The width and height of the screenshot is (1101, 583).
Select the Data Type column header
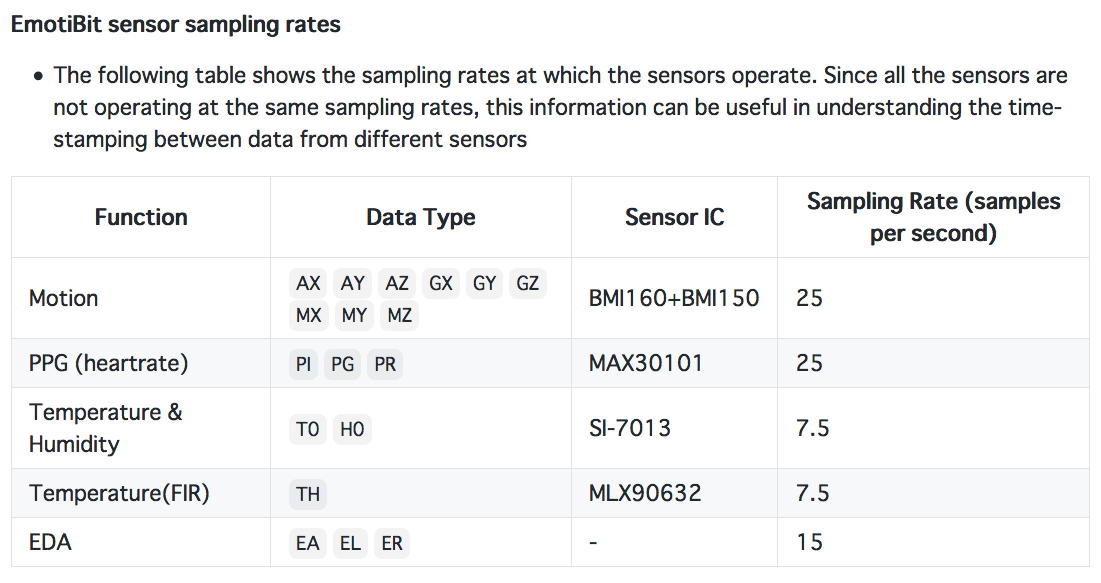421,217
